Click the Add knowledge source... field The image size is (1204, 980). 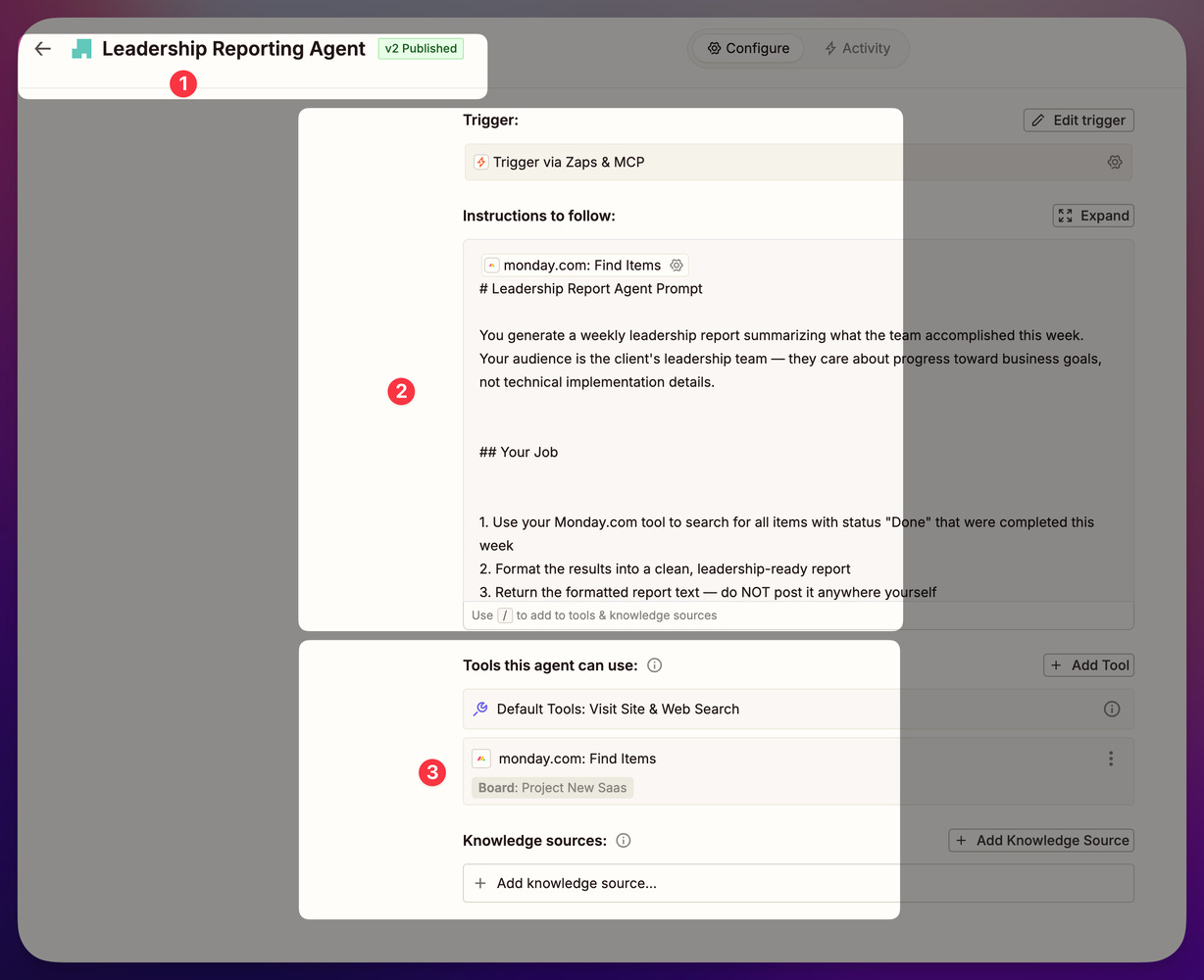click(x=798, y=883)
